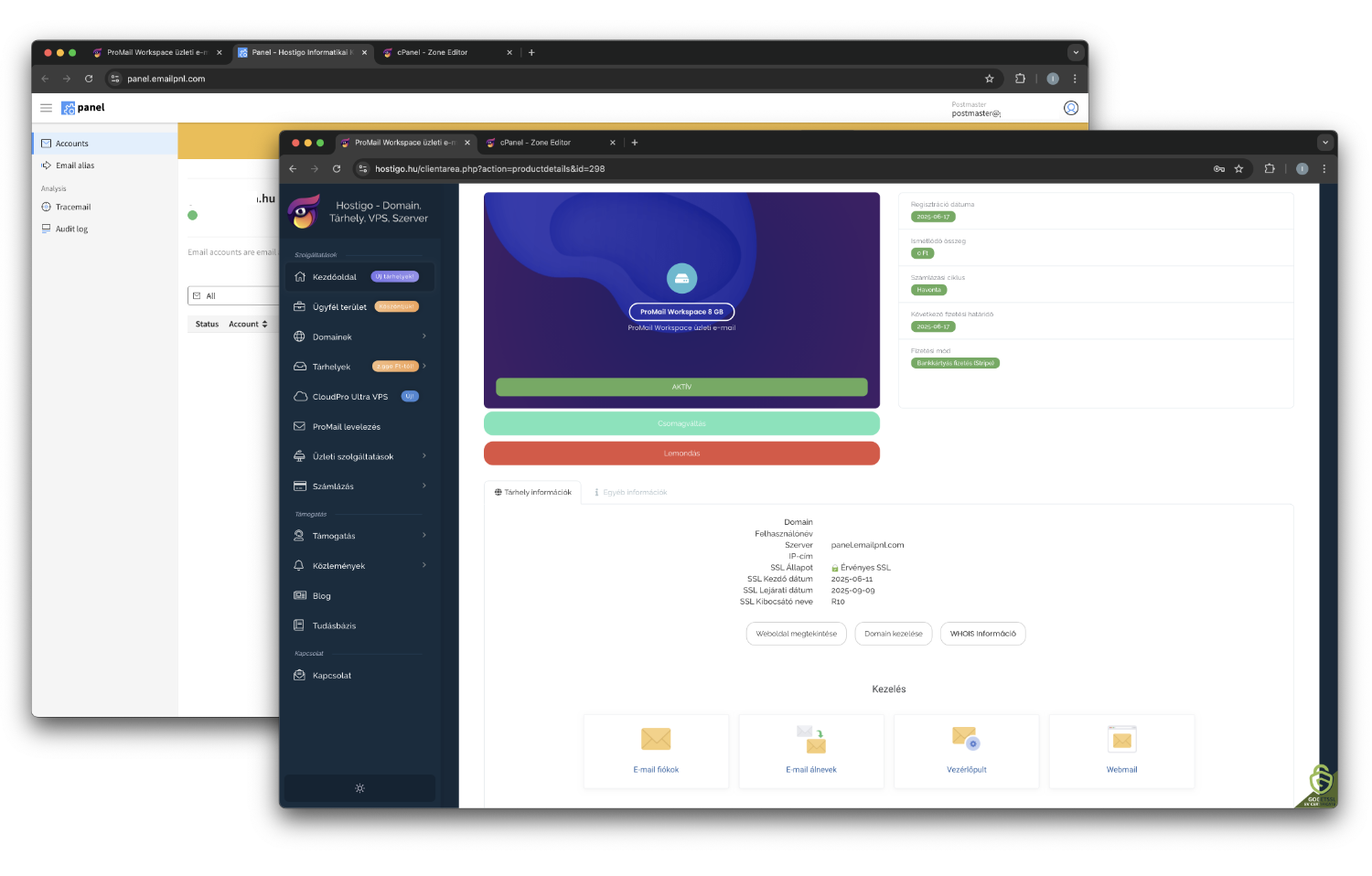
Task: Open the Domainek globe icon
Action: click(299, 337)
